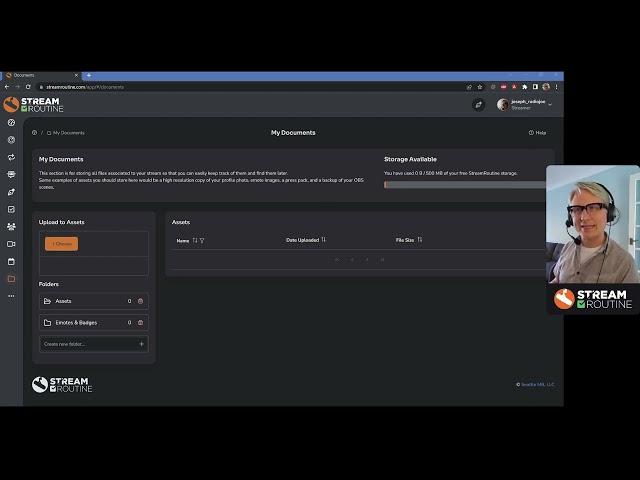The height and width of the screenshot is (480, 640).
Task: Open the video camera icon in sidebar
Action: pyautogui.click(x=11, y=244)
